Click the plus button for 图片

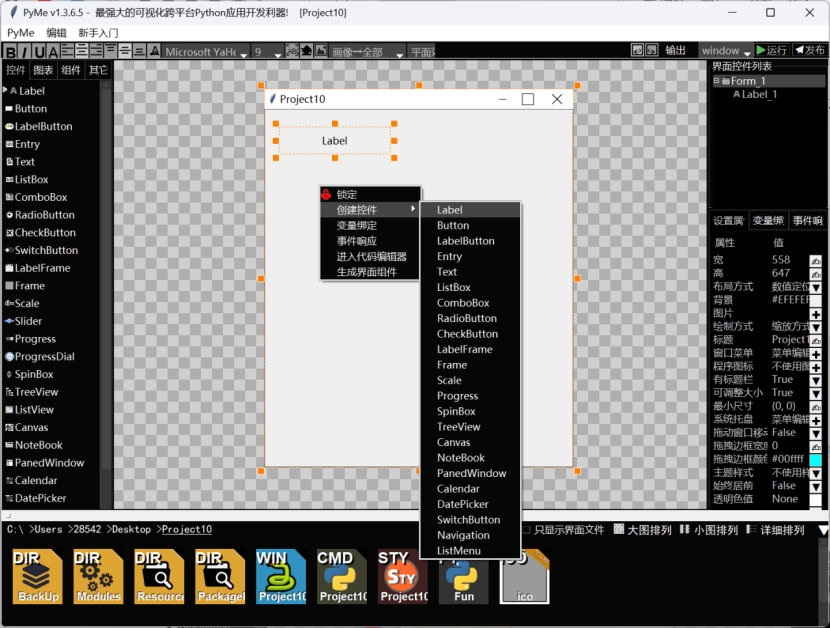[x=816, y=314]
